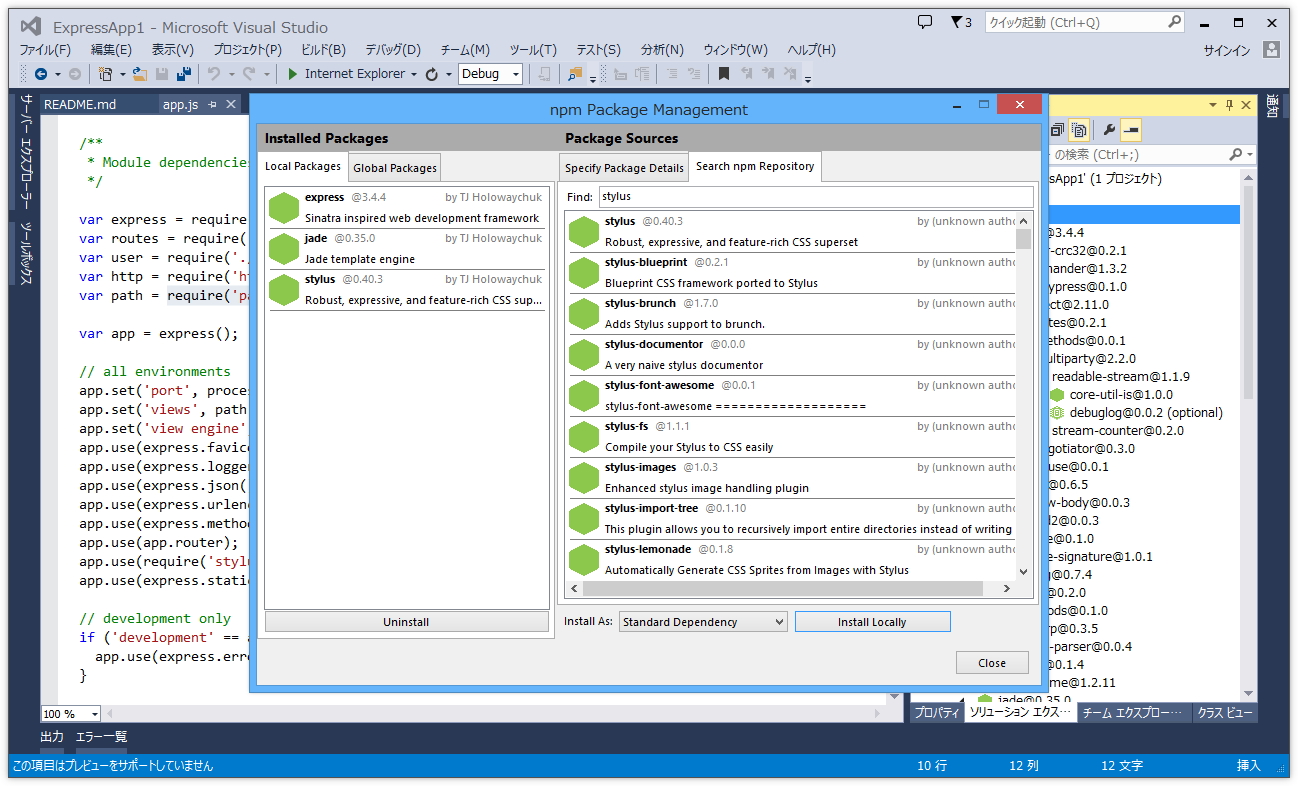Click the jade package hexagon icon
Image resolution: width=1298 pixels, height=786 pixels.
[284, 248]
